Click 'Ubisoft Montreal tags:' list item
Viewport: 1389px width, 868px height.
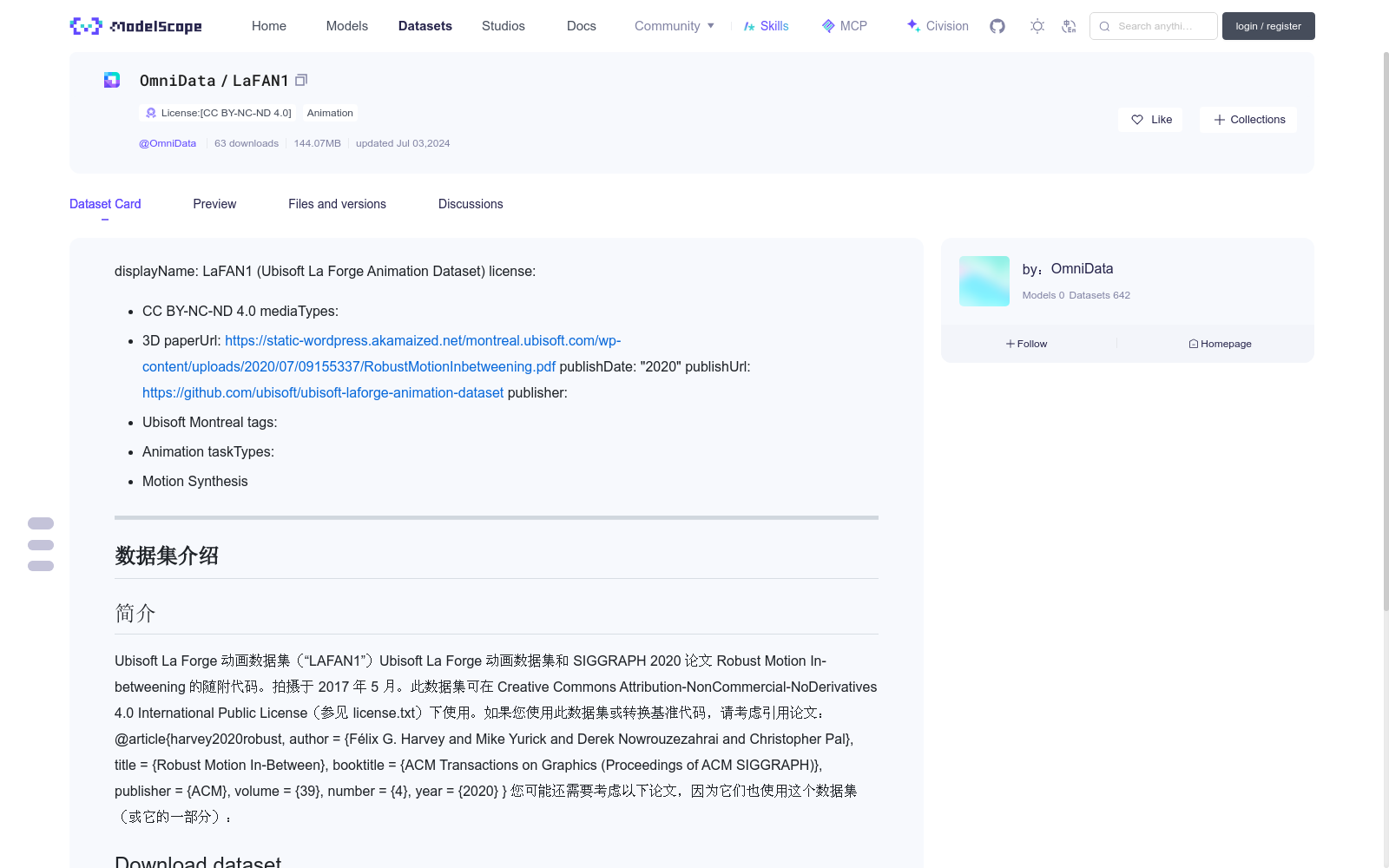point(210,422)
